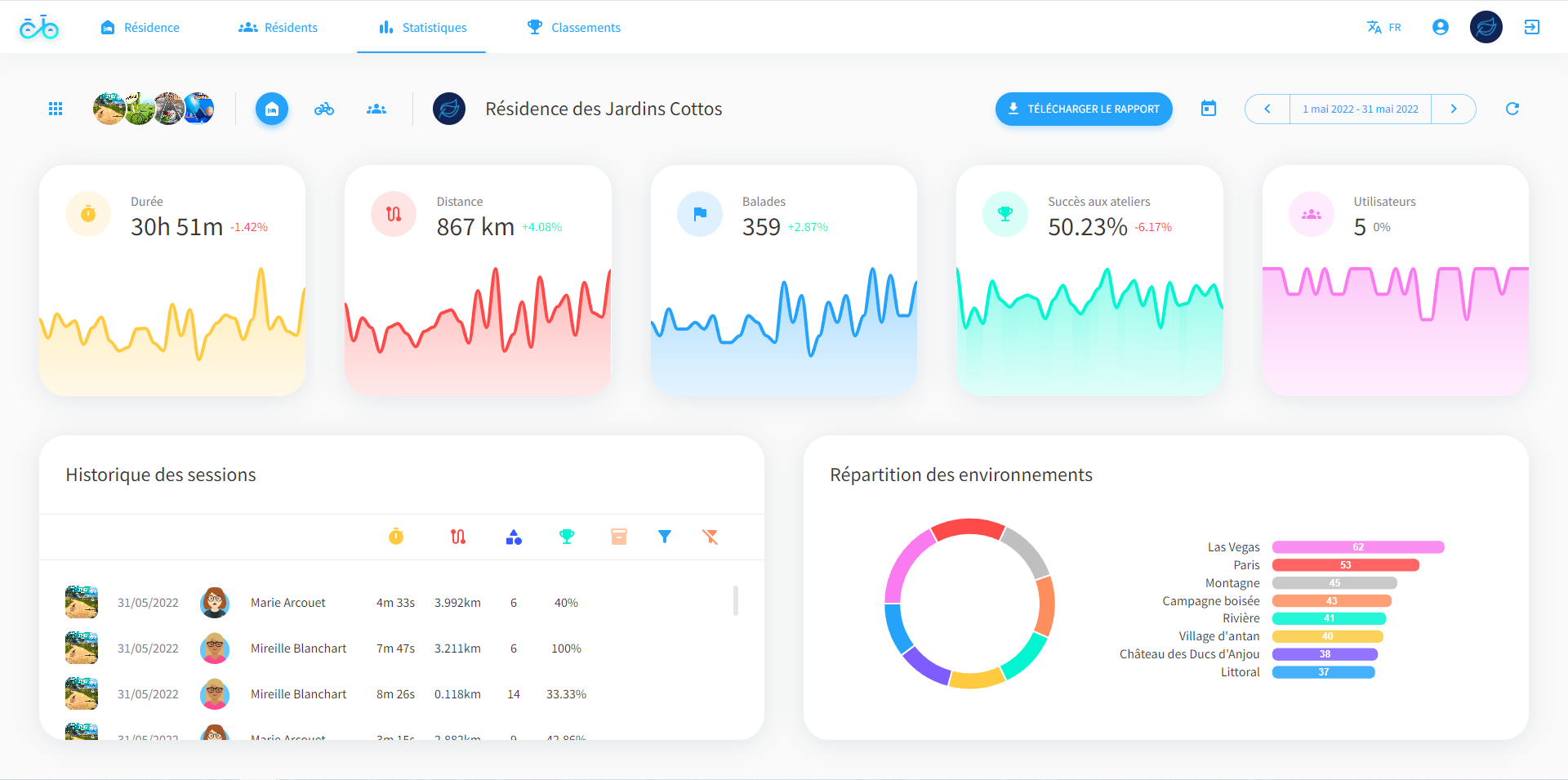Click the clear filter icon in sessions
This screenshot has height=780, width=1568.
click(710, 537)
